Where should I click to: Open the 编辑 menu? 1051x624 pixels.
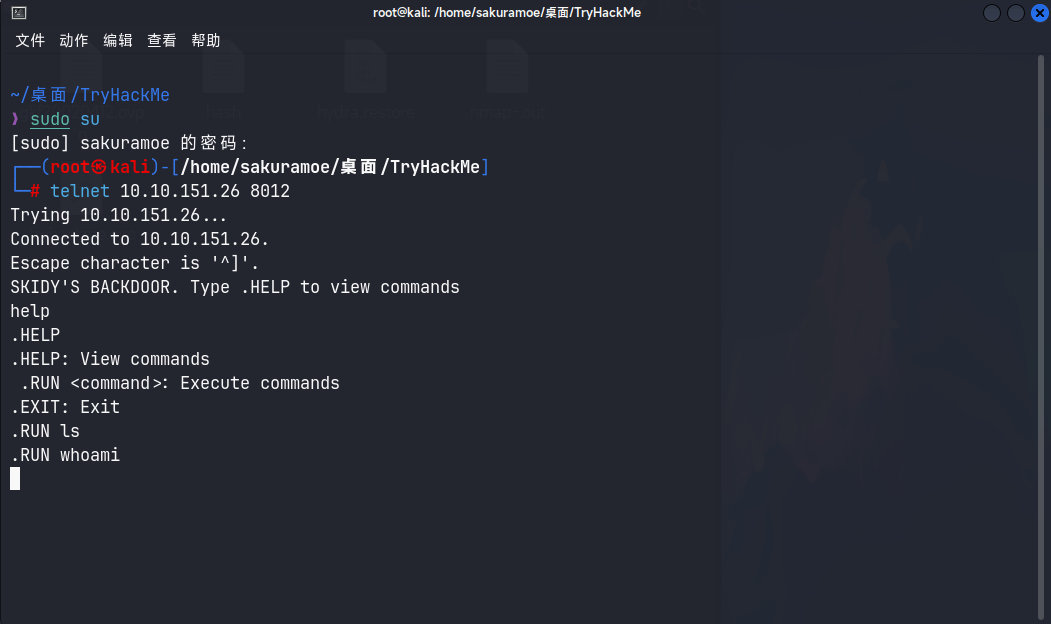click(118, 41)
